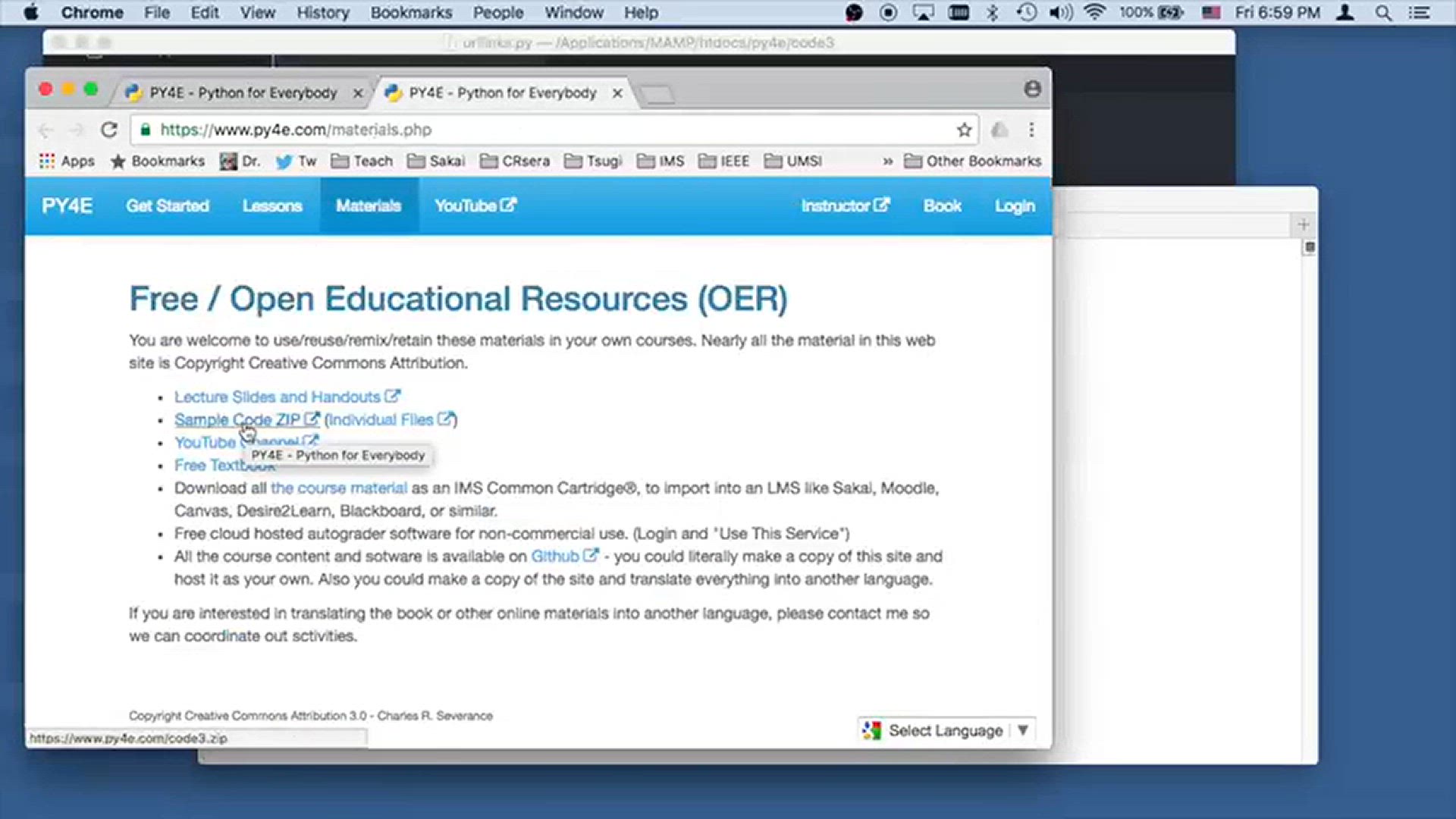The width and height of the screenshot is (1456, 819).
Task: Open Lecture Slides and Handouts link
Action: click(287, 397)
